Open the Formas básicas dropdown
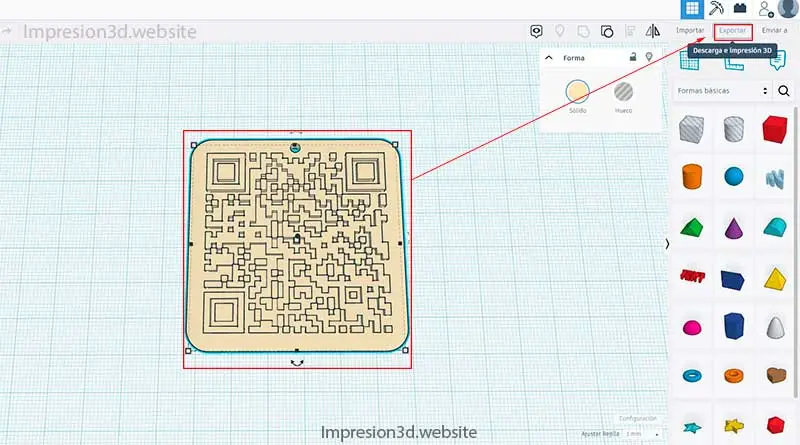This screenshot has width=800, height=445. [721, 91]
